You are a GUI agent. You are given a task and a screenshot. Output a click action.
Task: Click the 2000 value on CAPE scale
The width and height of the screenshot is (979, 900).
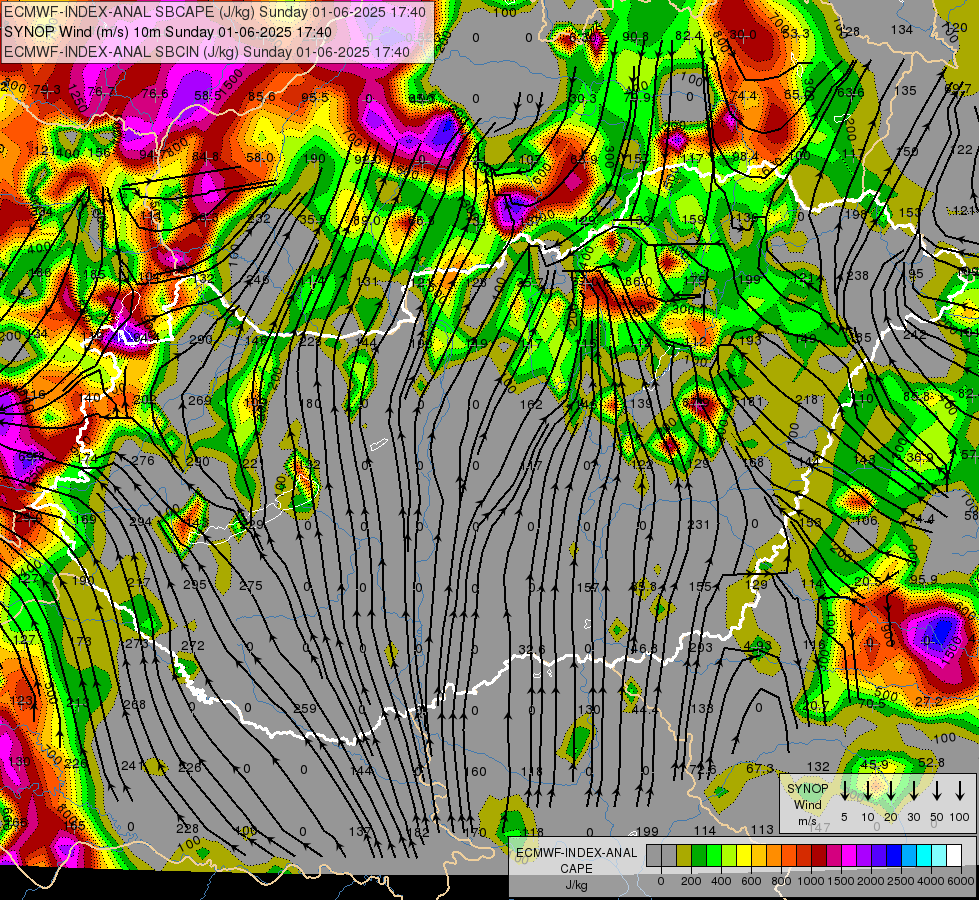[871, 881]
